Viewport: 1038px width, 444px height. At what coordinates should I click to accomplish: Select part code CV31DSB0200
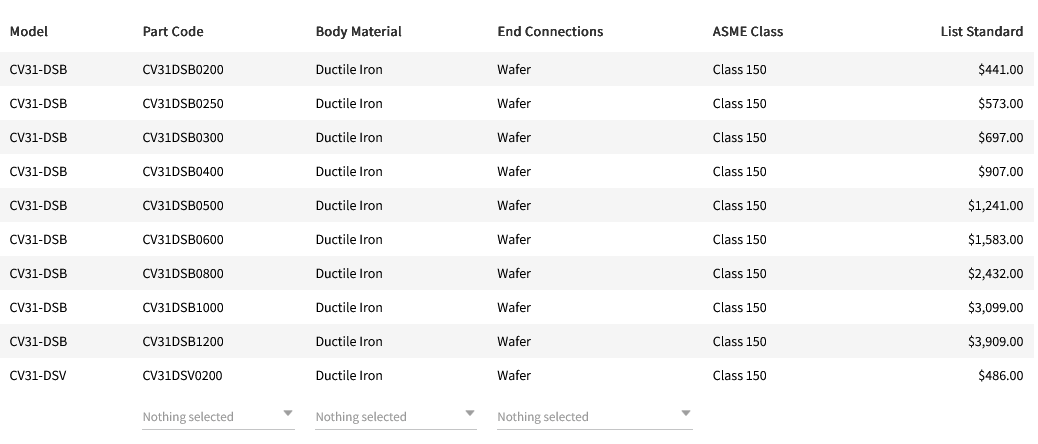(183, 70)
